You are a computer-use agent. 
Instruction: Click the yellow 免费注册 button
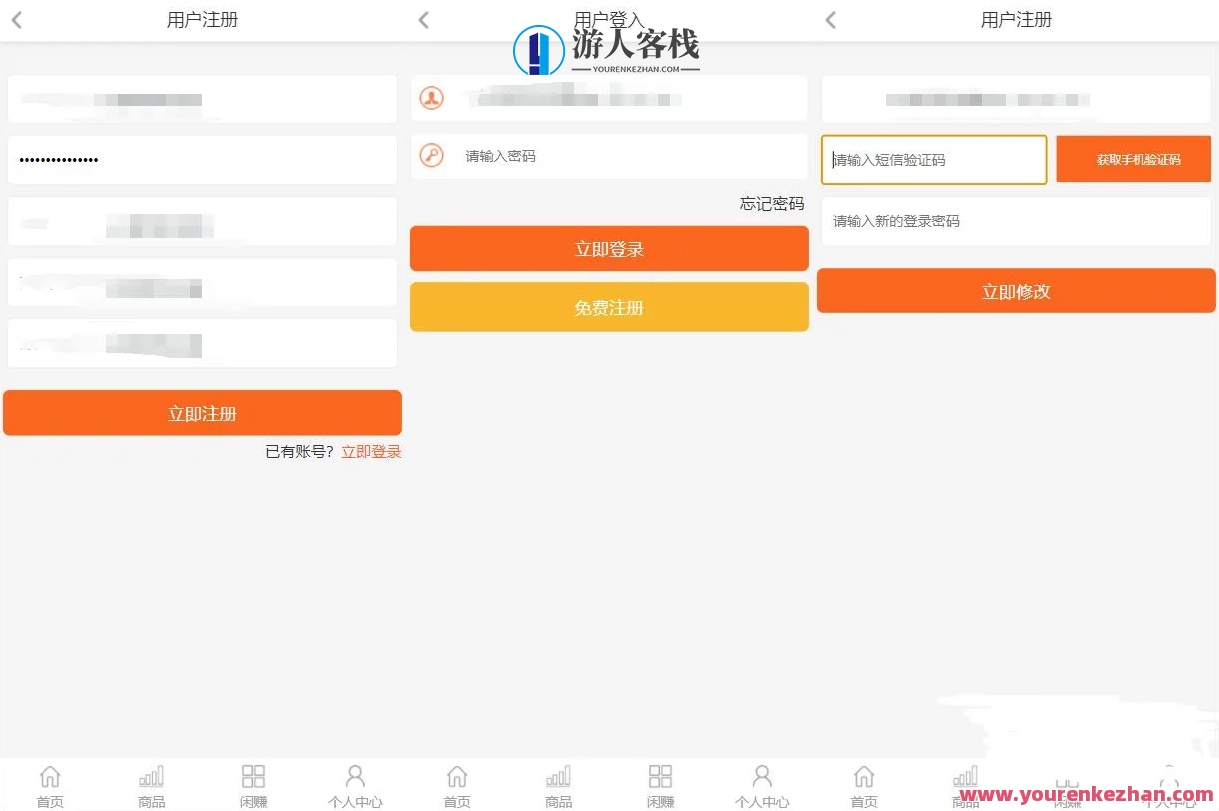pyautogui.click(x=609, y=308)
